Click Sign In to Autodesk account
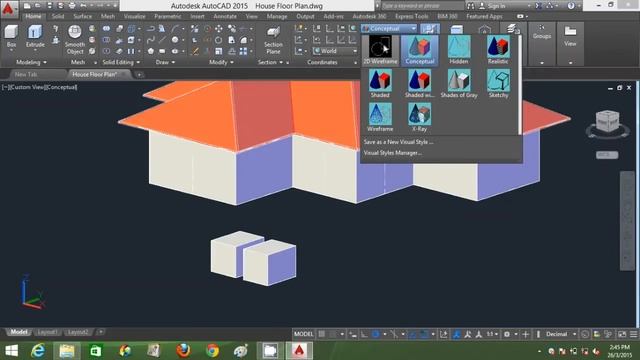 pyautogui.click(x=492, y=6)
